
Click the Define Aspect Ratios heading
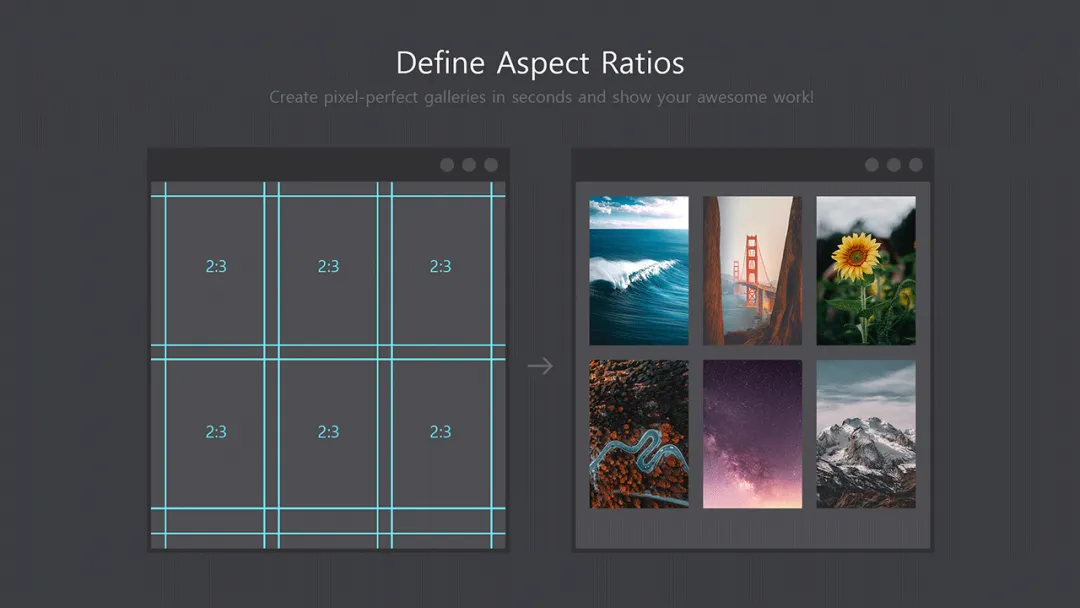click(x=540, y=63)
